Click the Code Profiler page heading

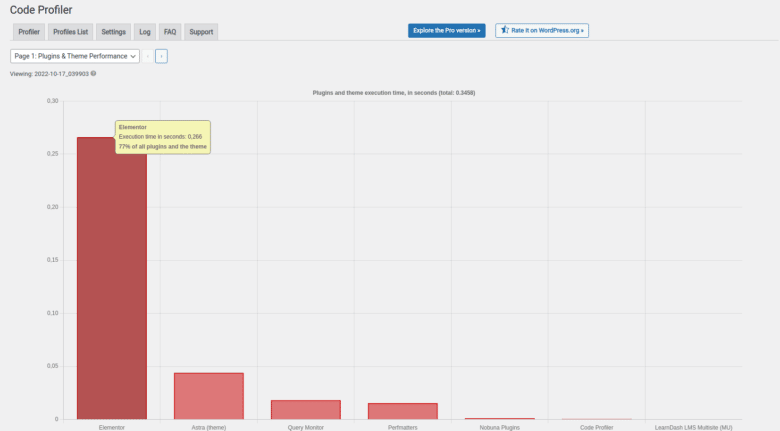coord(41,10)
